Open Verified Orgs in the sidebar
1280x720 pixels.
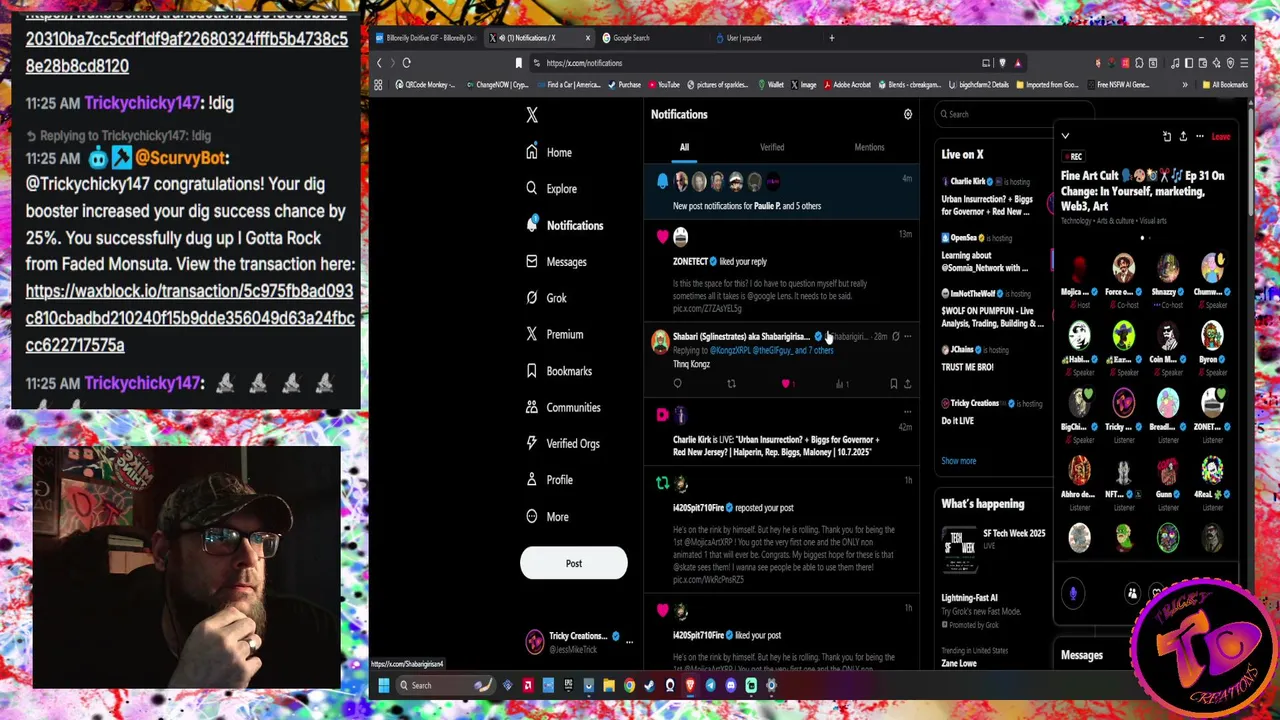coord(562,443)
